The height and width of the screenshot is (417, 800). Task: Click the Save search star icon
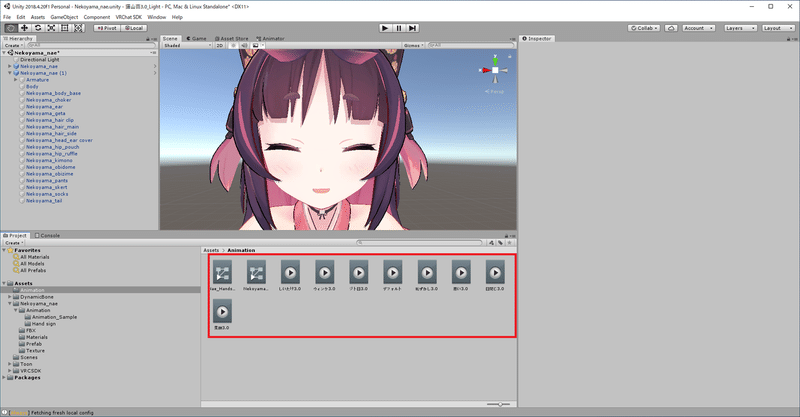coord(509,243)
